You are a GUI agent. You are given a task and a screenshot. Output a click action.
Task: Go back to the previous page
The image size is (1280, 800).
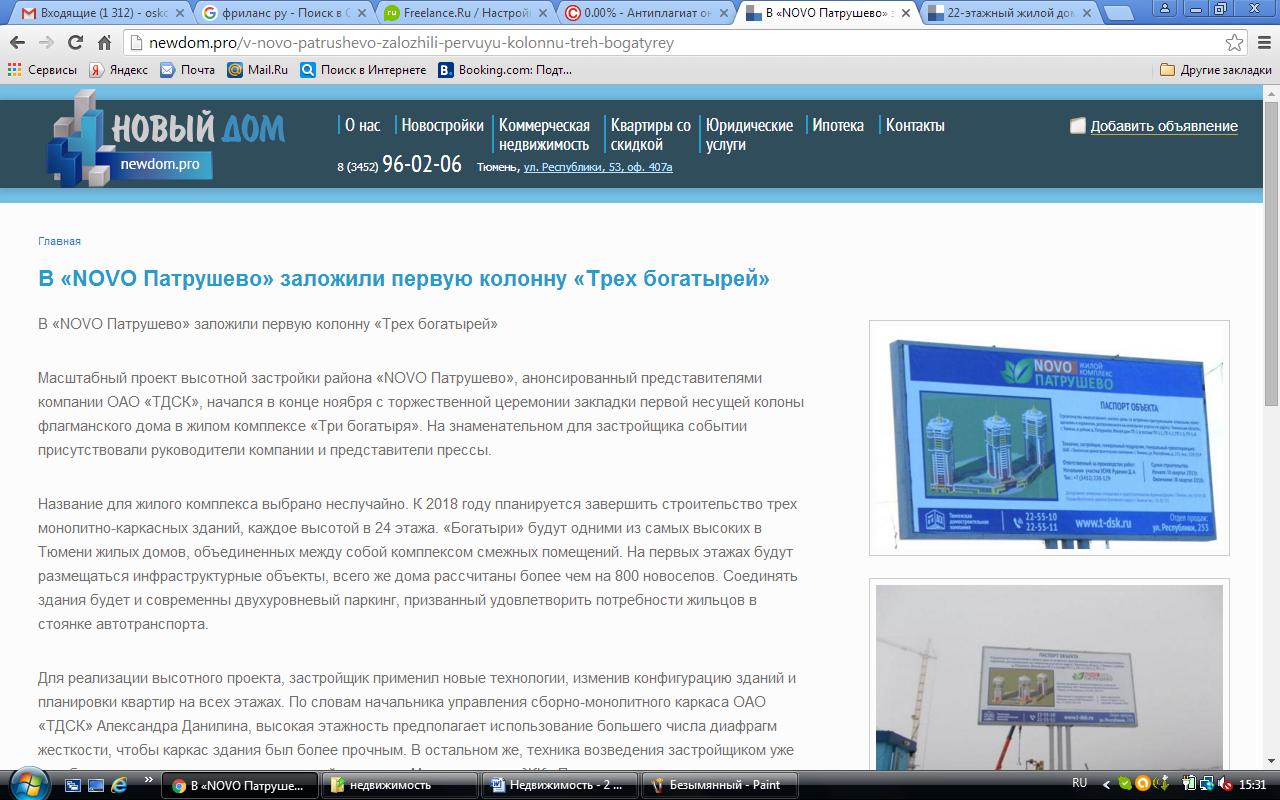[17, 43]
